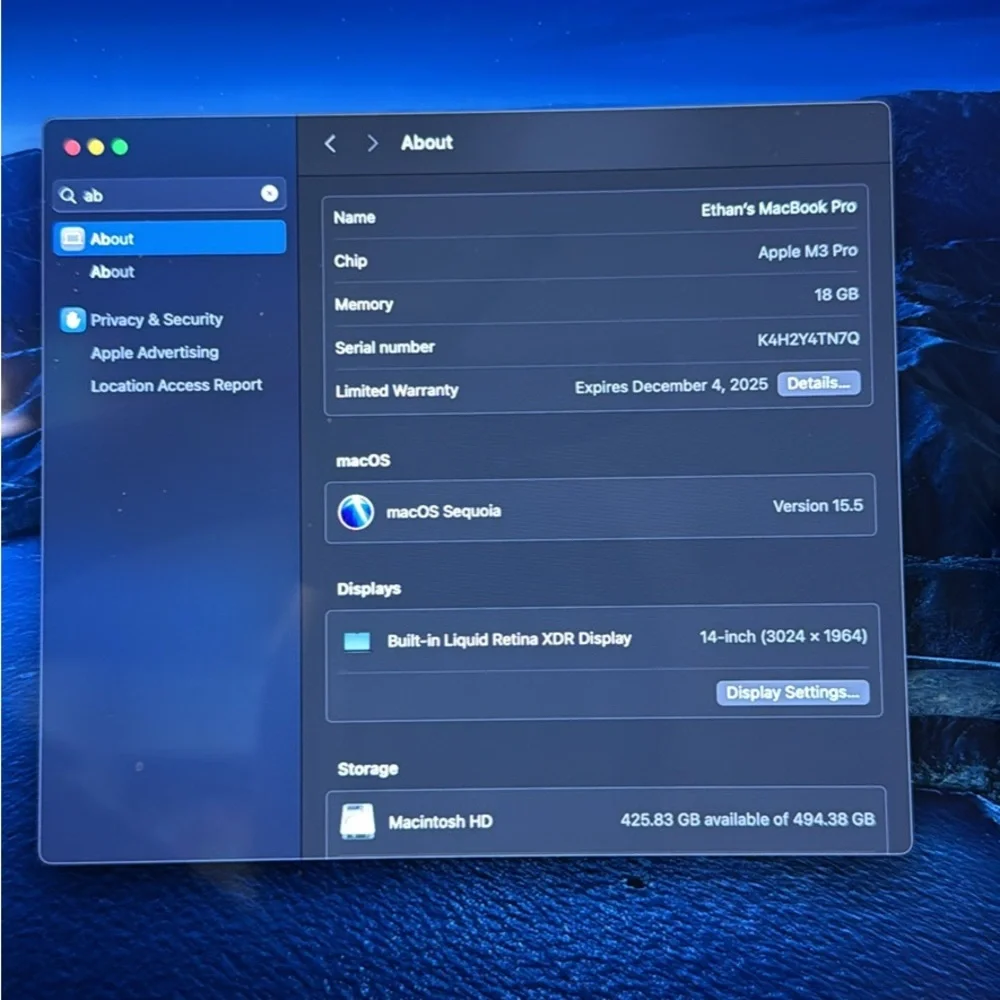Open warranty Details button
Image resolution: width=1000 pixels, height=1000 pixels.
coord(819,383)
